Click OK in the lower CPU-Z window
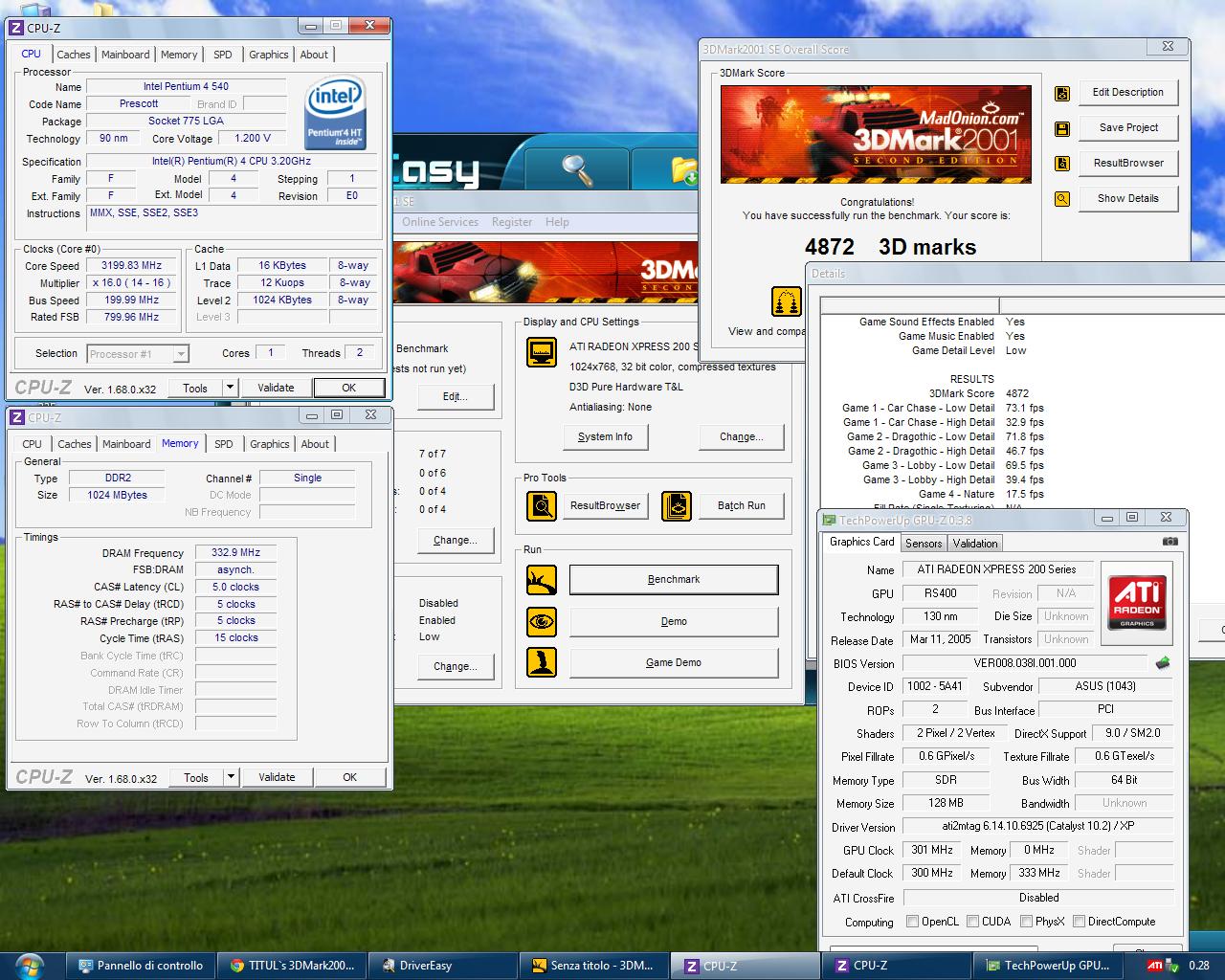Viewport: 1225px width, 980px height. (x=350, y=777)
